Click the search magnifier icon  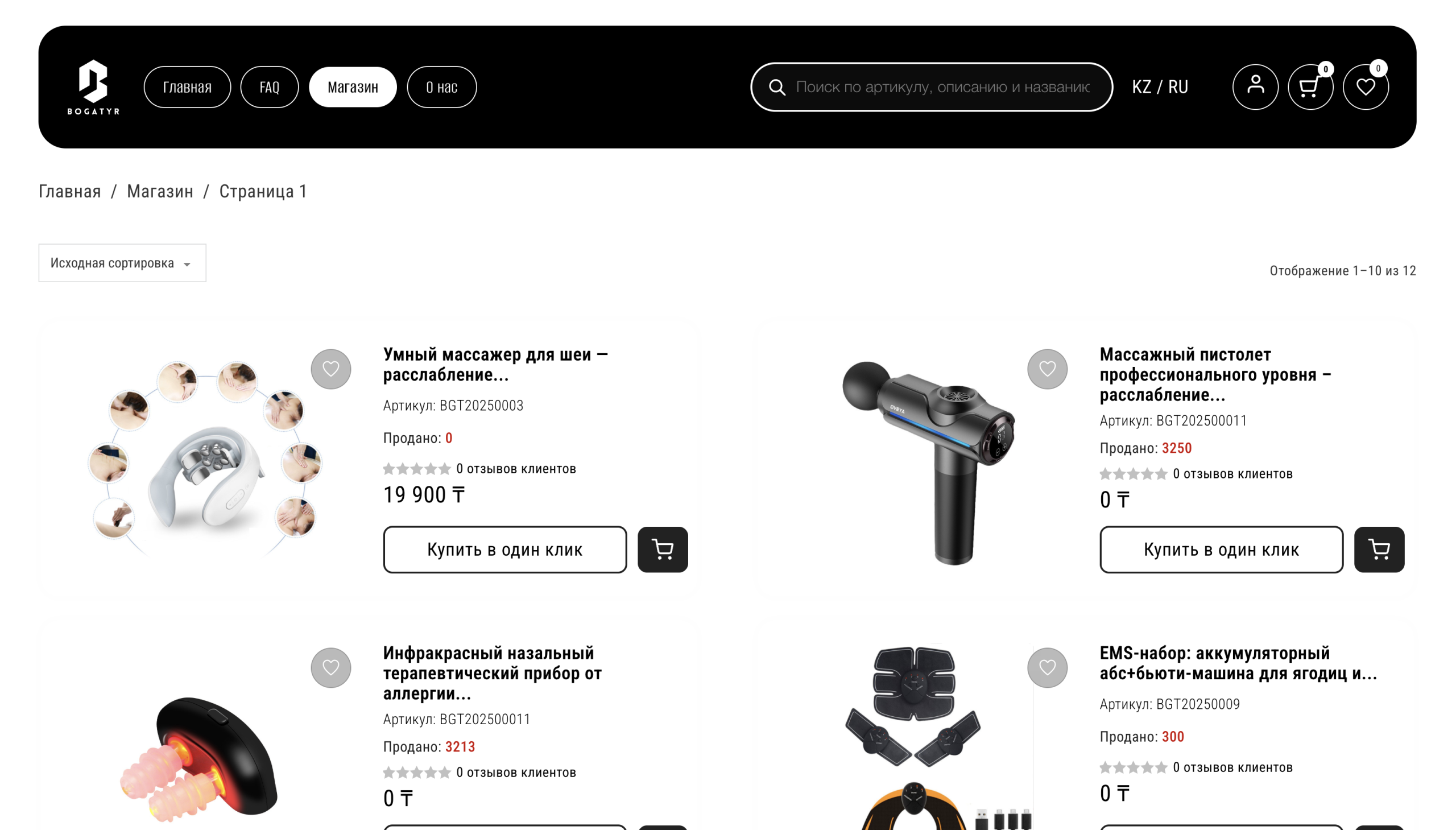pos(777,86)
